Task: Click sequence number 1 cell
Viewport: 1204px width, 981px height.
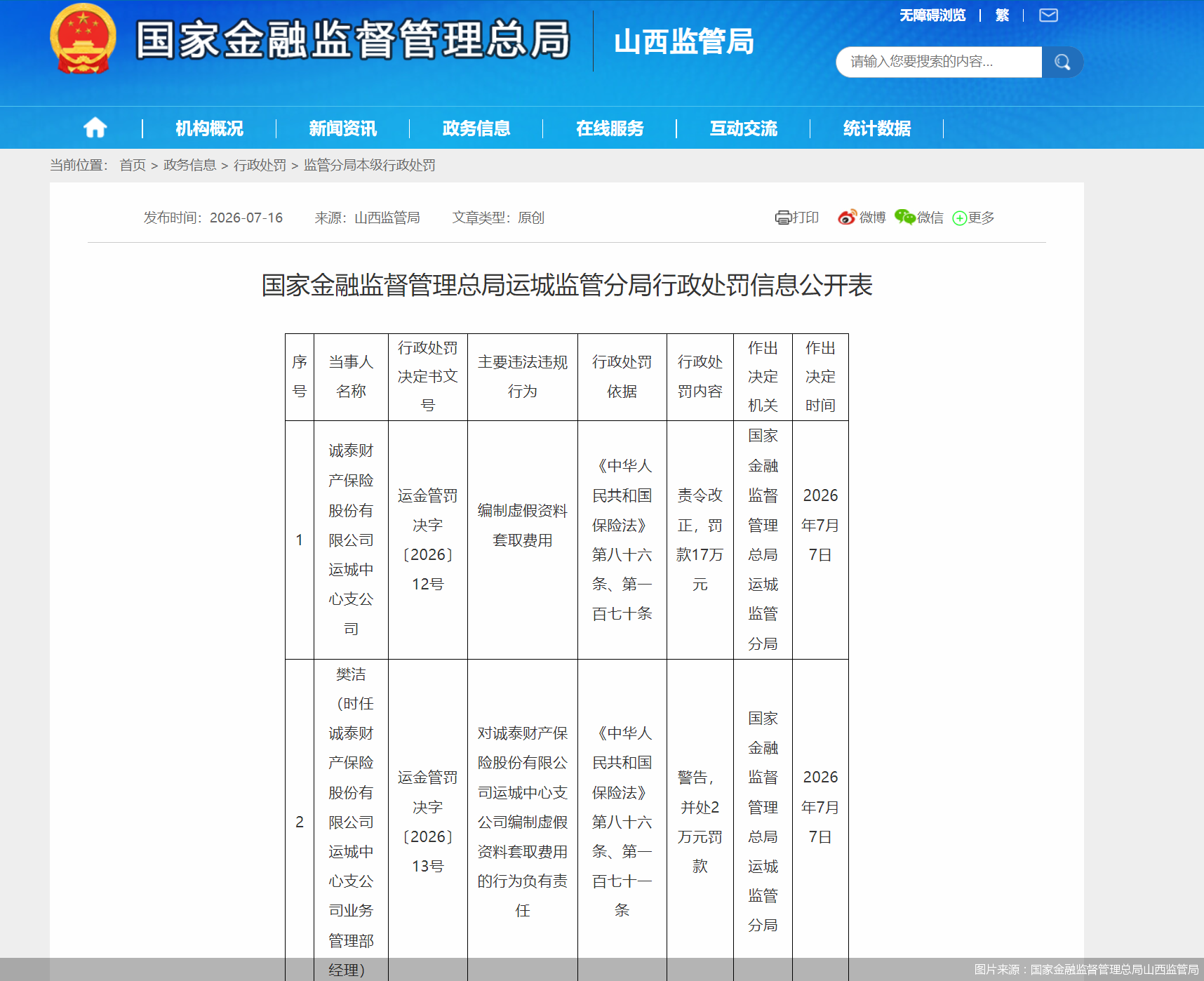Action: pyautogui.click(x=300, y=540)
